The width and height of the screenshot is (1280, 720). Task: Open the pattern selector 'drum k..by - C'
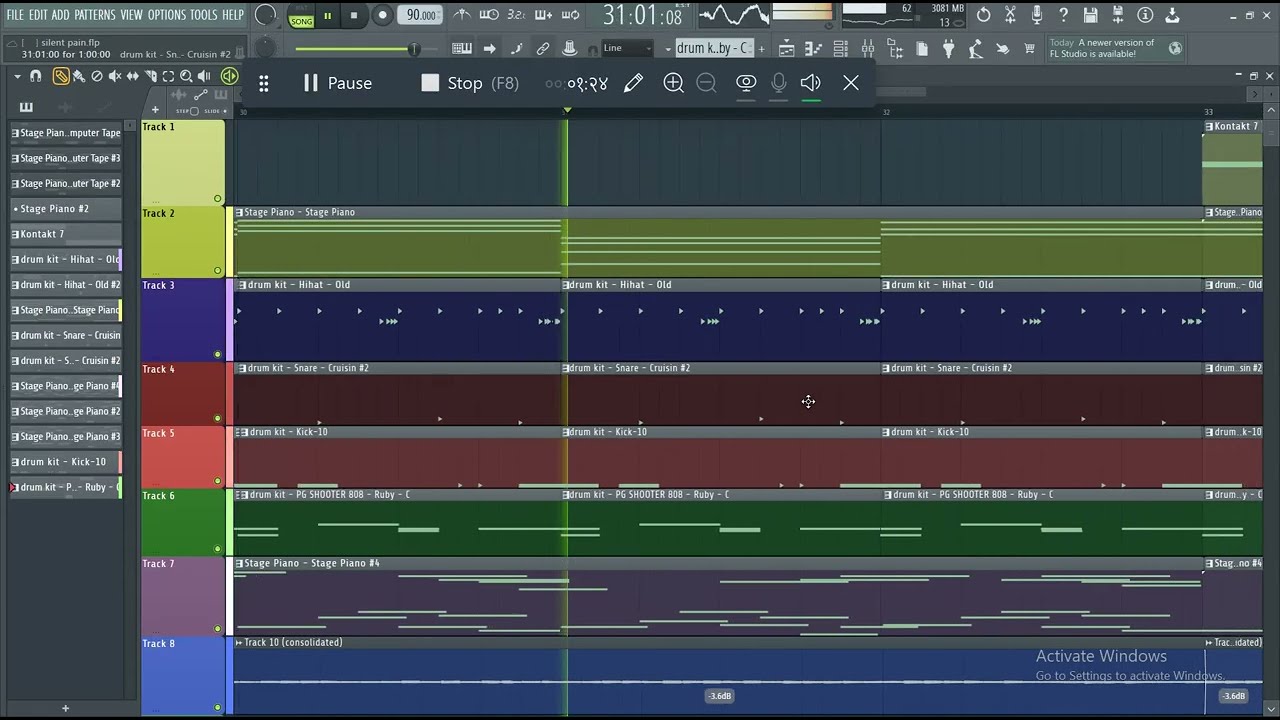tap(715, 48)
